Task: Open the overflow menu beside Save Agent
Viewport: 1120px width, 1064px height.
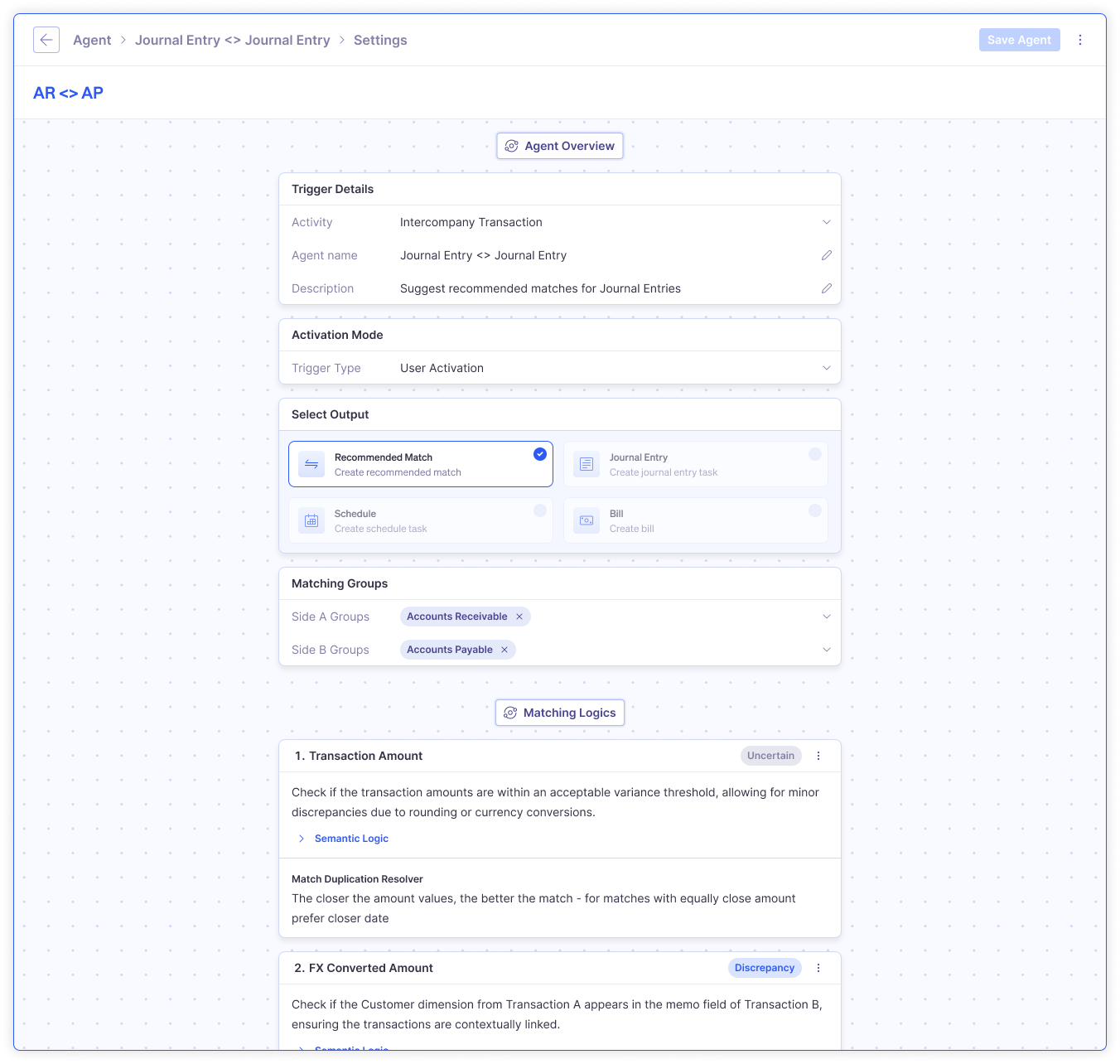Action: (x=1080, y=40)
